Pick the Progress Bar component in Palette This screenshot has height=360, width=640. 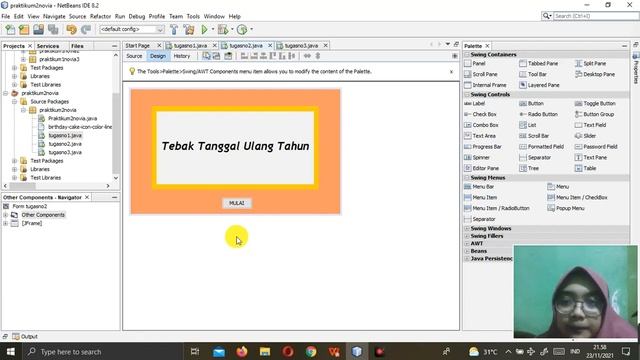(x=483, y=147)
